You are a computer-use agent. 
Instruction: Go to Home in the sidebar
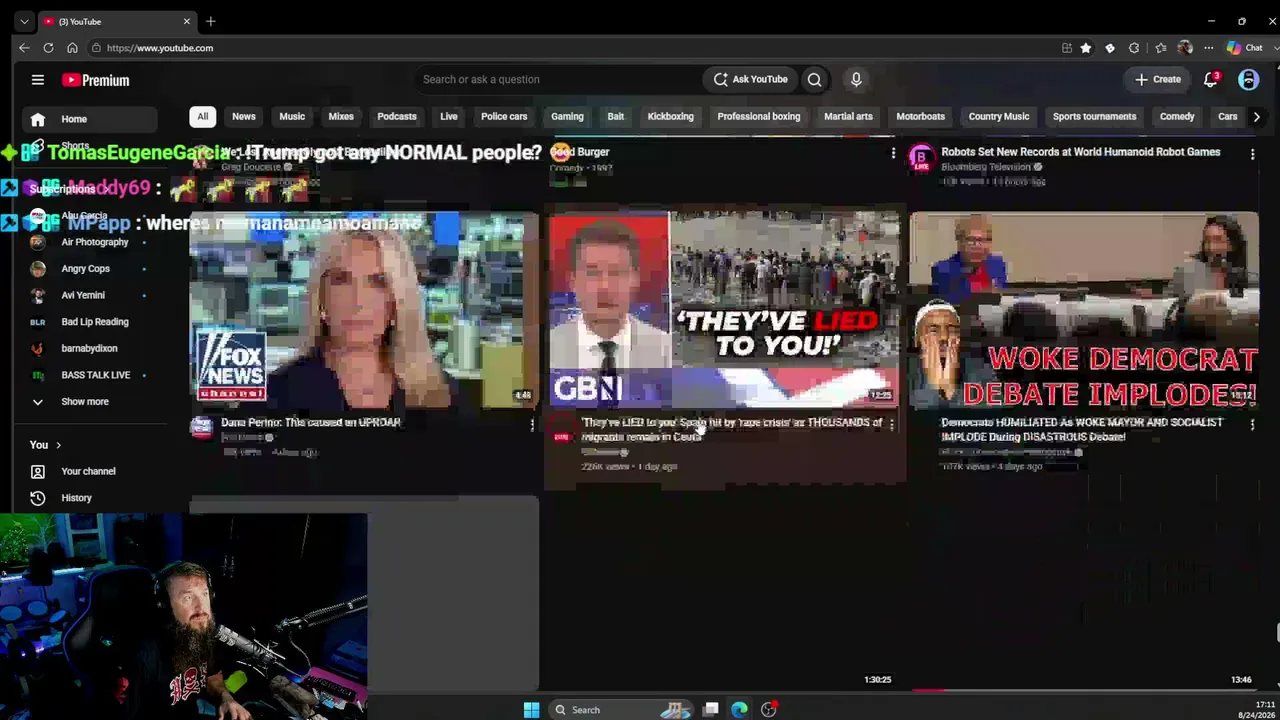pyautogui.click(x=88, y=119)
